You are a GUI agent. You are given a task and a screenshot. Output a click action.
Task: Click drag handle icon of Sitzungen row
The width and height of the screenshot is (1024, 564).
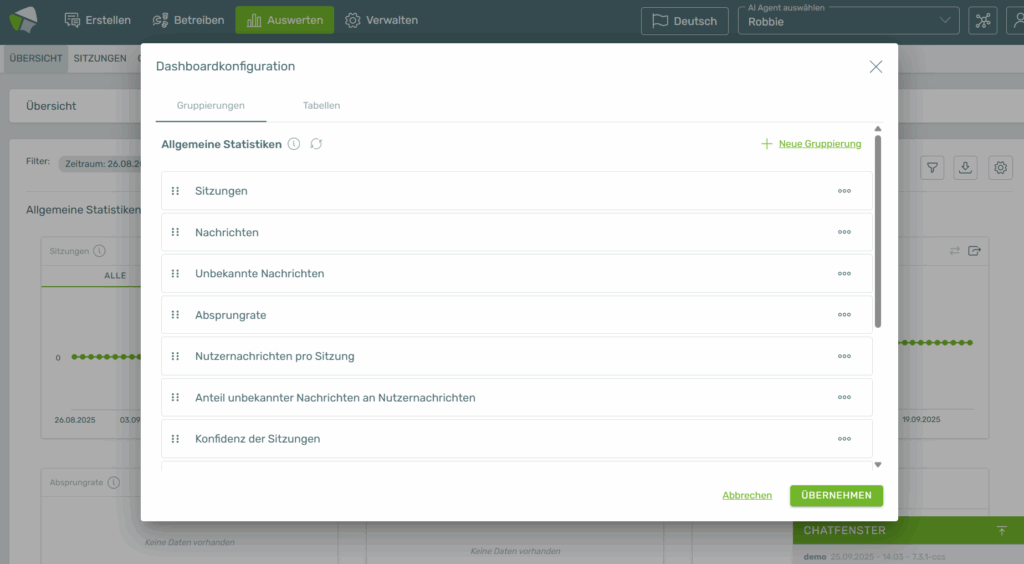(175, 191)
